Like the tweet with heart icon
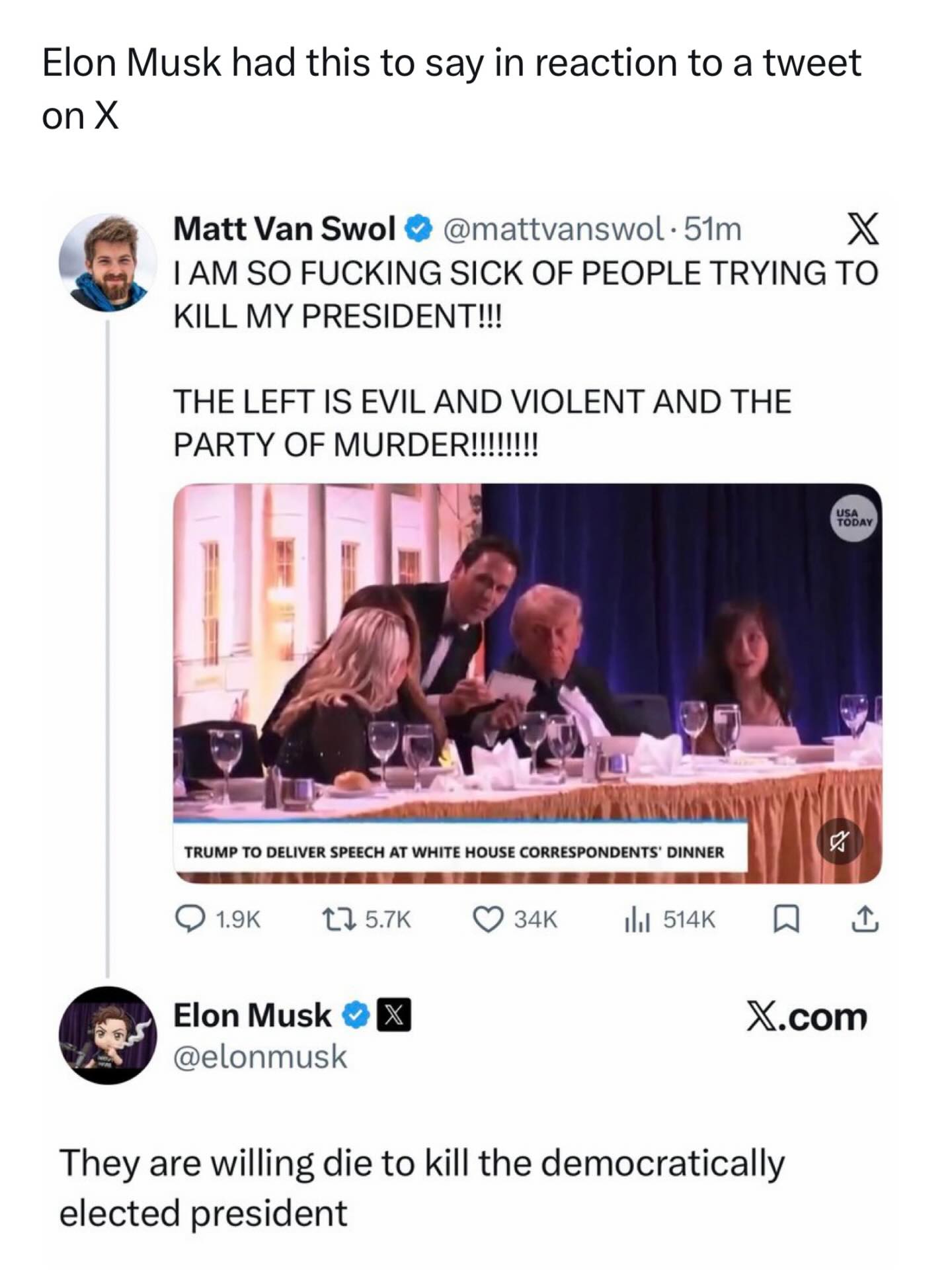The height and width of the screenshot is (1270, 952). pos(489,919)
